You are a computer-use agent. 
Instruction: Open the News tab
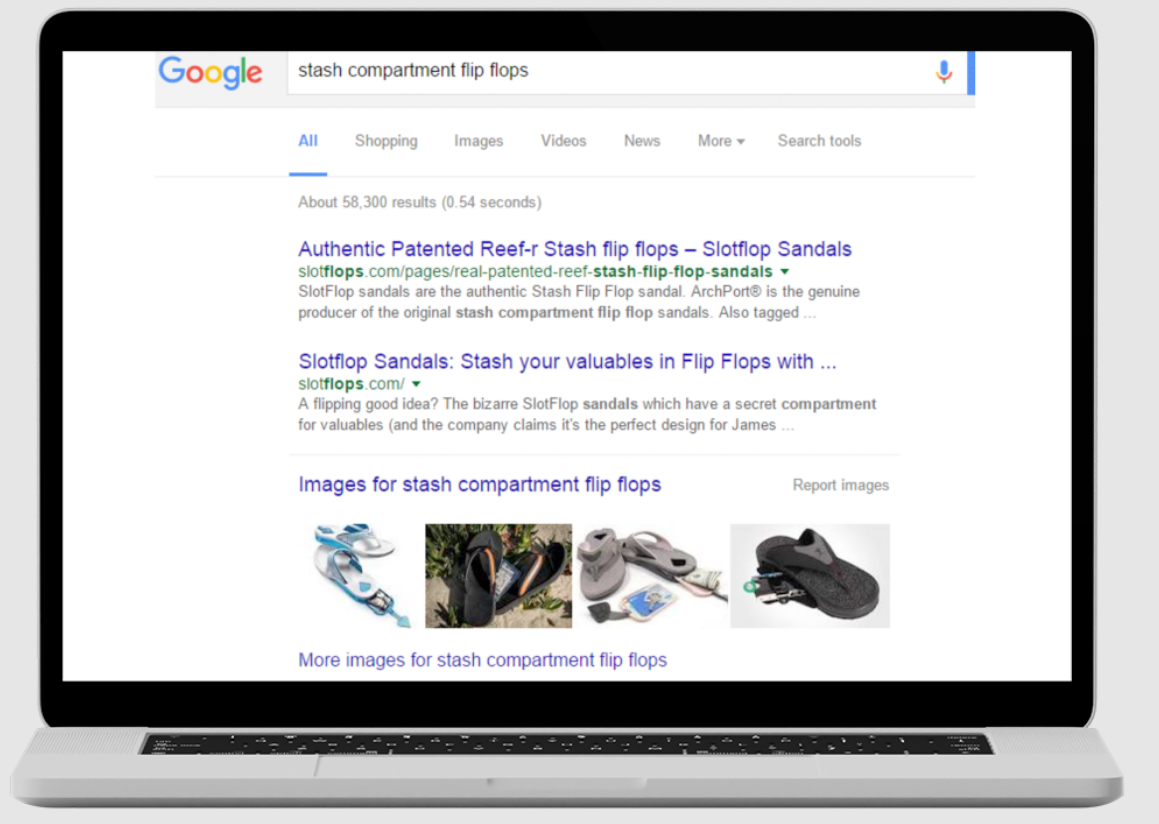click(642, 141)
